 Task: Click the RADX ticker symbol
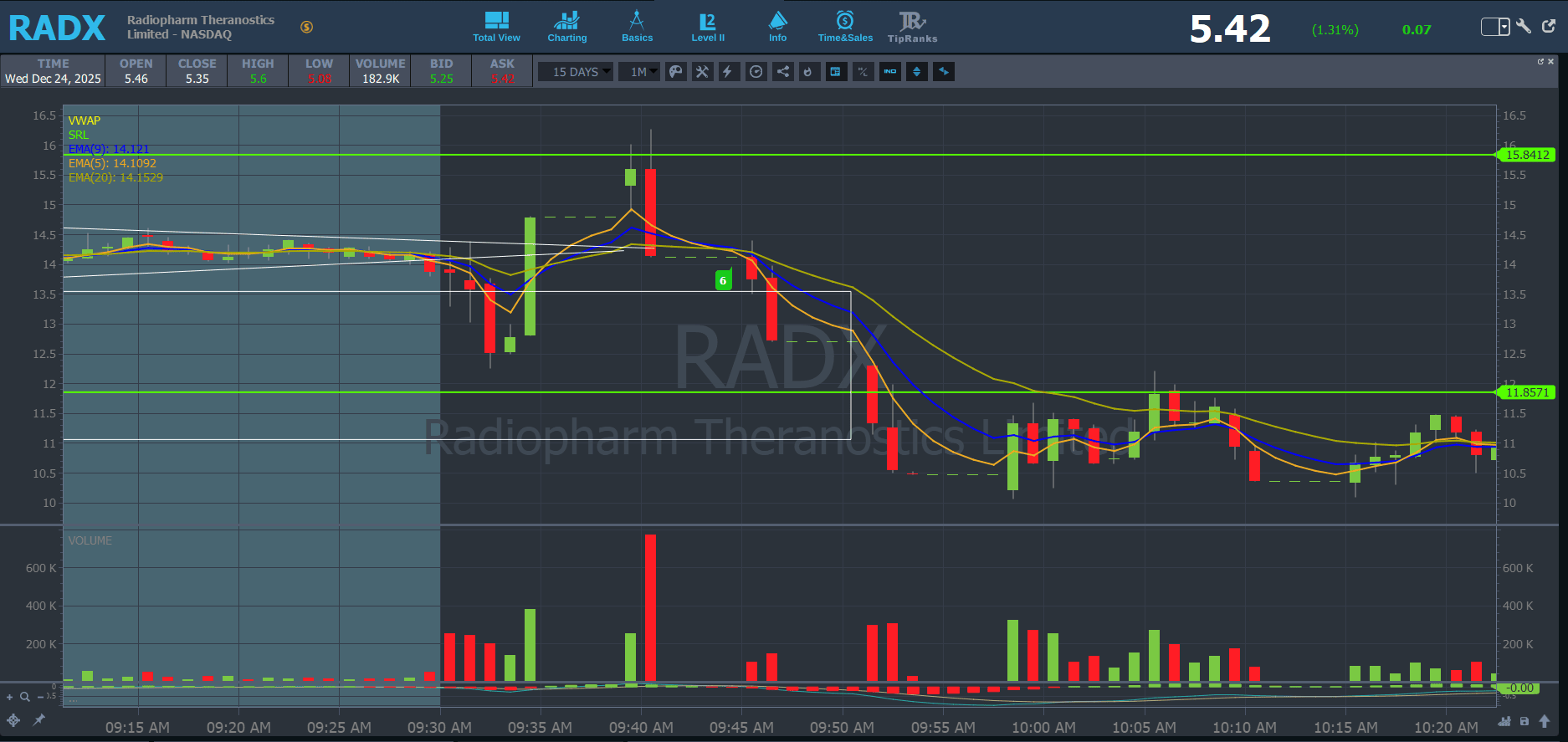click(x=57, y=28)
